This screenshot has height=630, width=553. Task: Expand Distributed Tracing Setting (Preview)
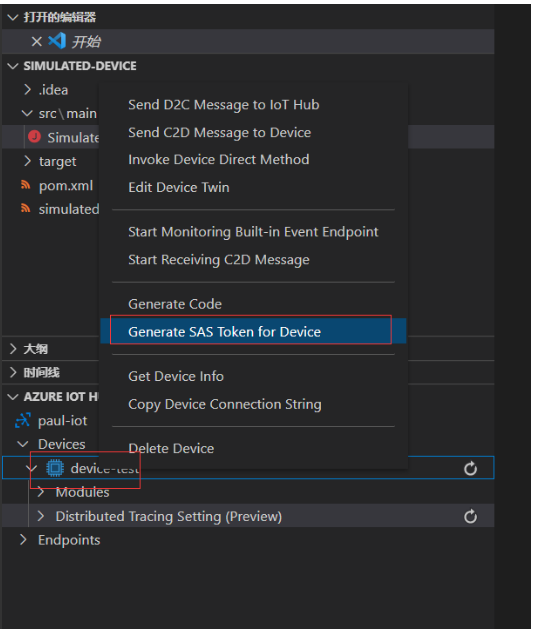41,516
